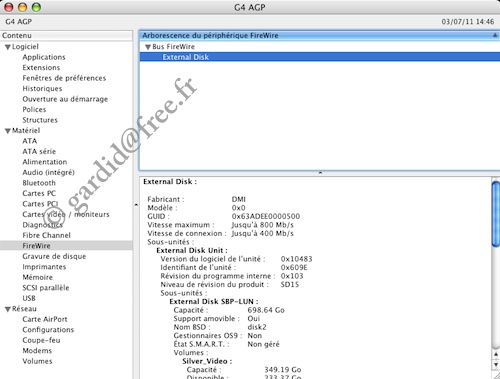Select Coupe-feu in the sidebar
Viewport: 500px width, 379px height.
tap(41, 340)
